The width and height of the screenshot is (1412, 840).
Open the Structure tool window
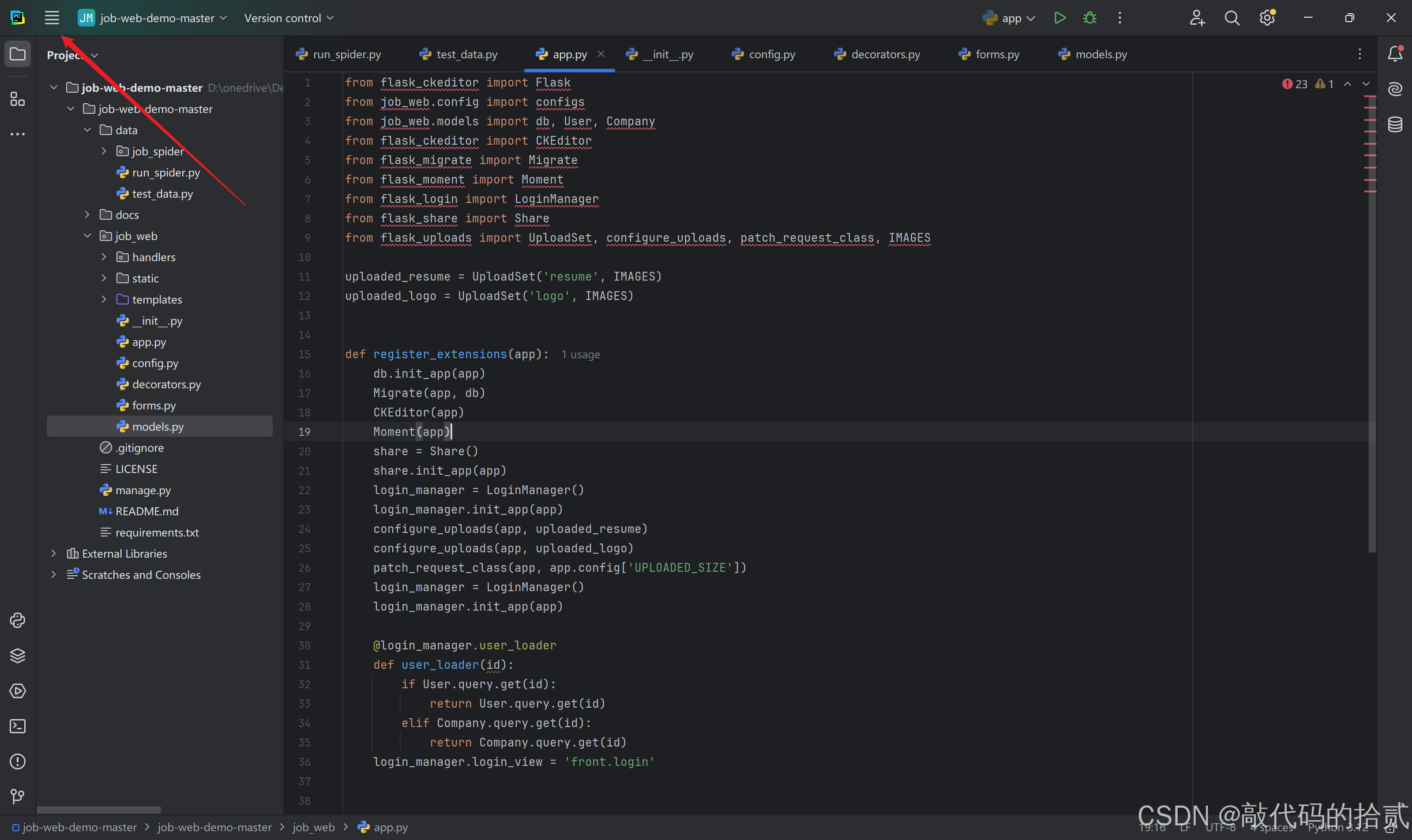click(18, 99)
